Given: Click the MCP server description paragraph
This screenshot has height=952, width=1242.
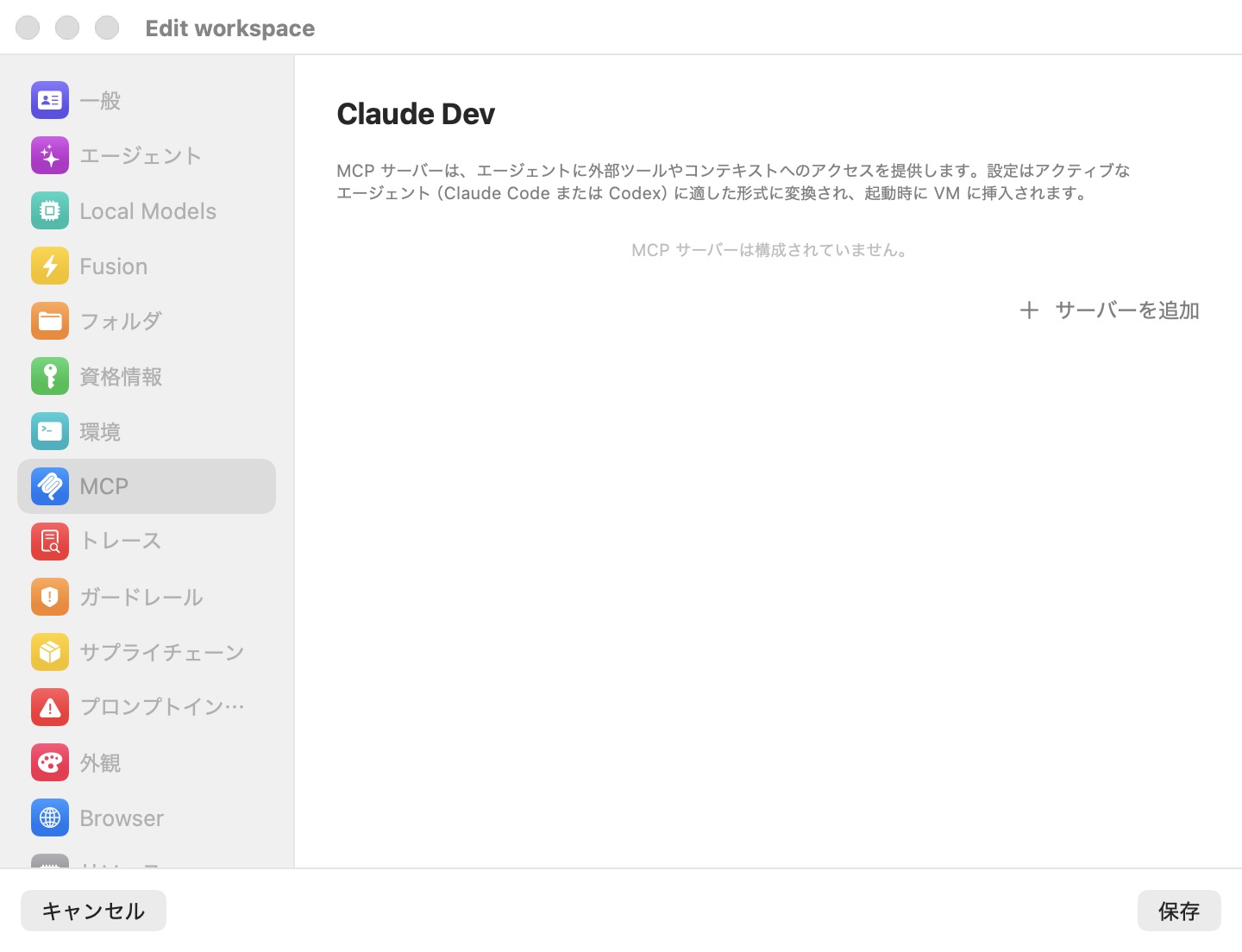Looking at the screenshot, I should pos(734,182).
